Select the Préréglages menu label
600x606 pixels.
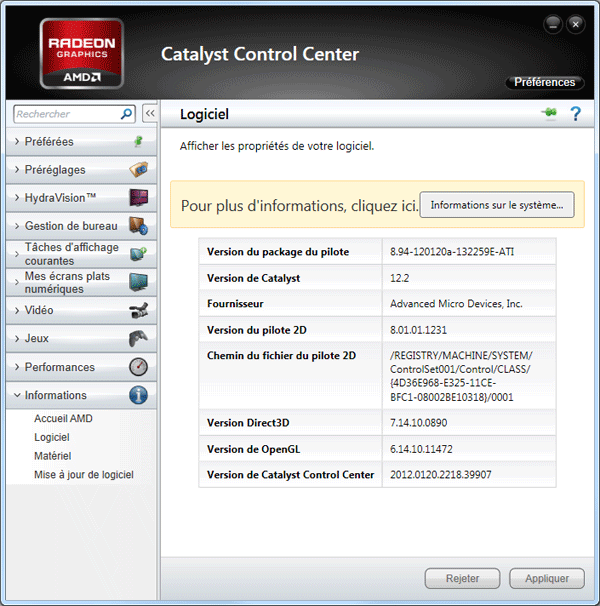(x=55, y=170)
